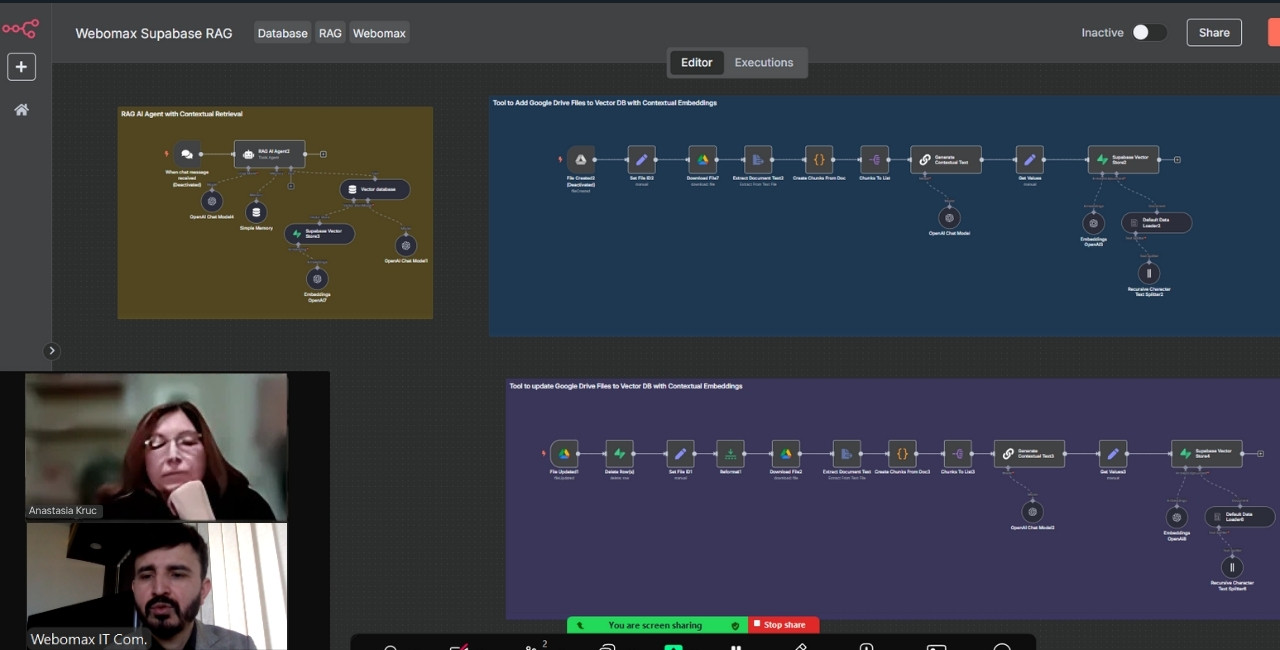The height and width of the screenshot is (650, 1280).
Task: Open the Create Chunks From Doc3 node
Action: click(x=902, y=454)
